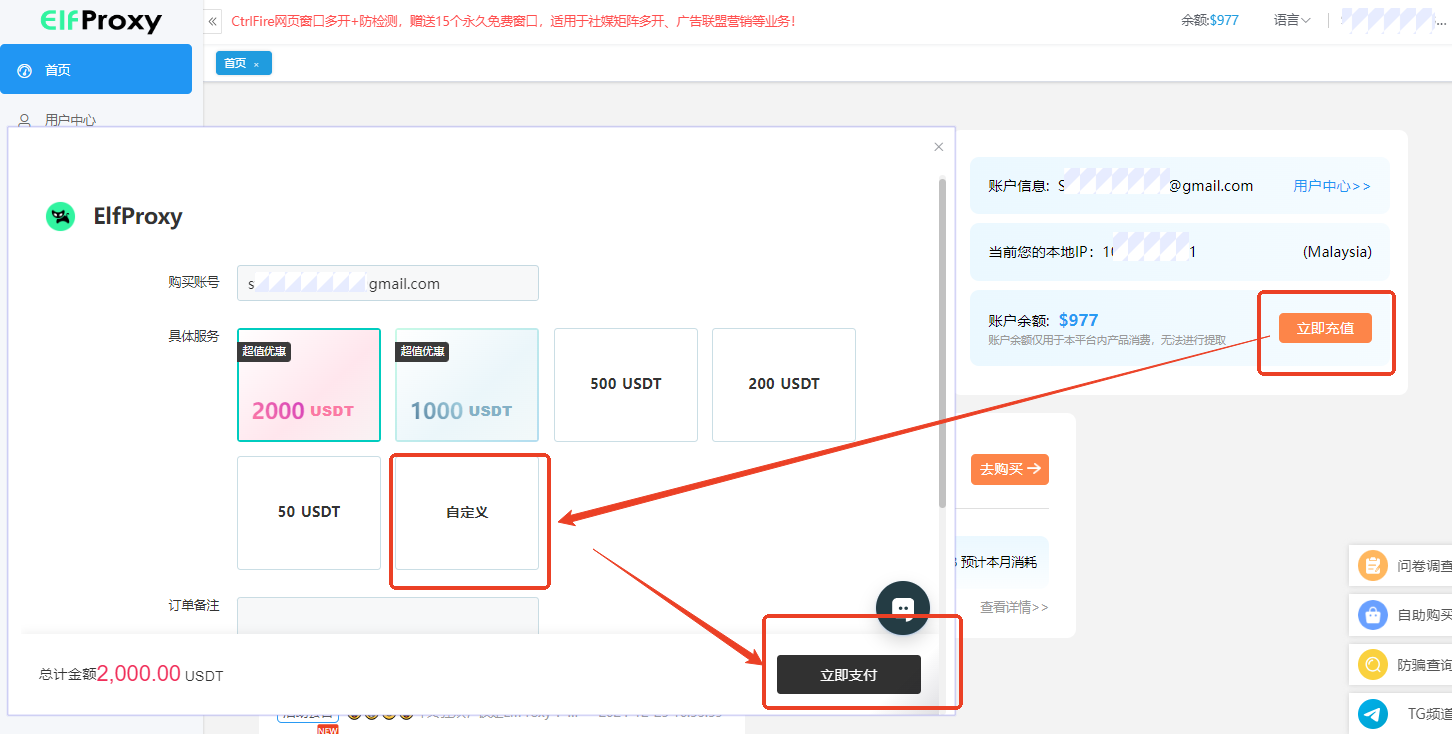The height and width of the screenshot is (734, 1452).
Task: Click the 订单备注 order note field
Action: pos(388,616)
